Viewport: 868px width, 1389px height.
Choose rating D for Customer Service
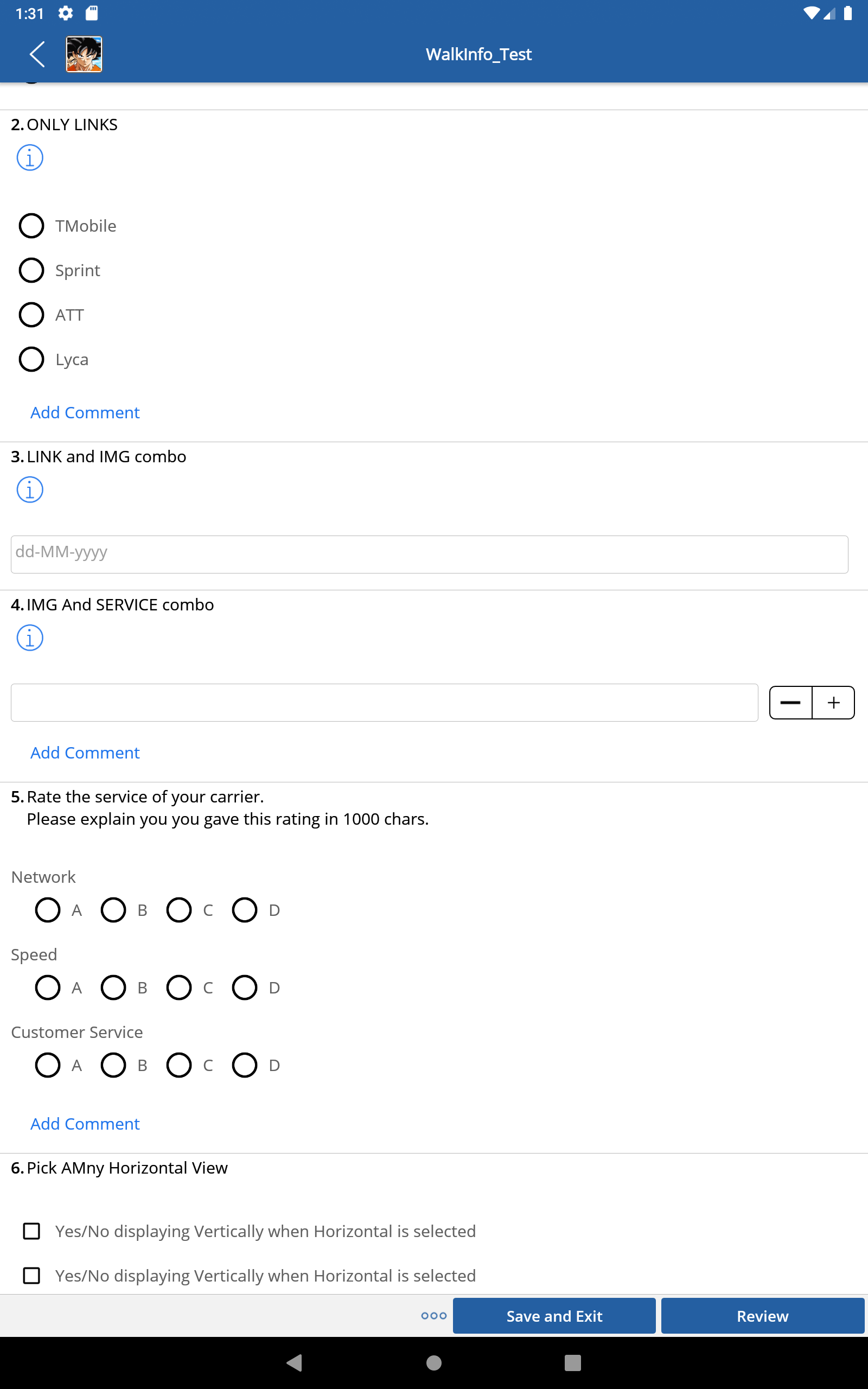pos(245,1065)
